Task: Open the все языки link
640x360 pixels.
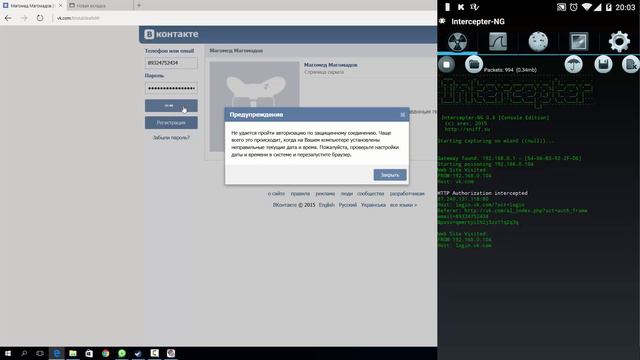Action: tap(403, 205)
